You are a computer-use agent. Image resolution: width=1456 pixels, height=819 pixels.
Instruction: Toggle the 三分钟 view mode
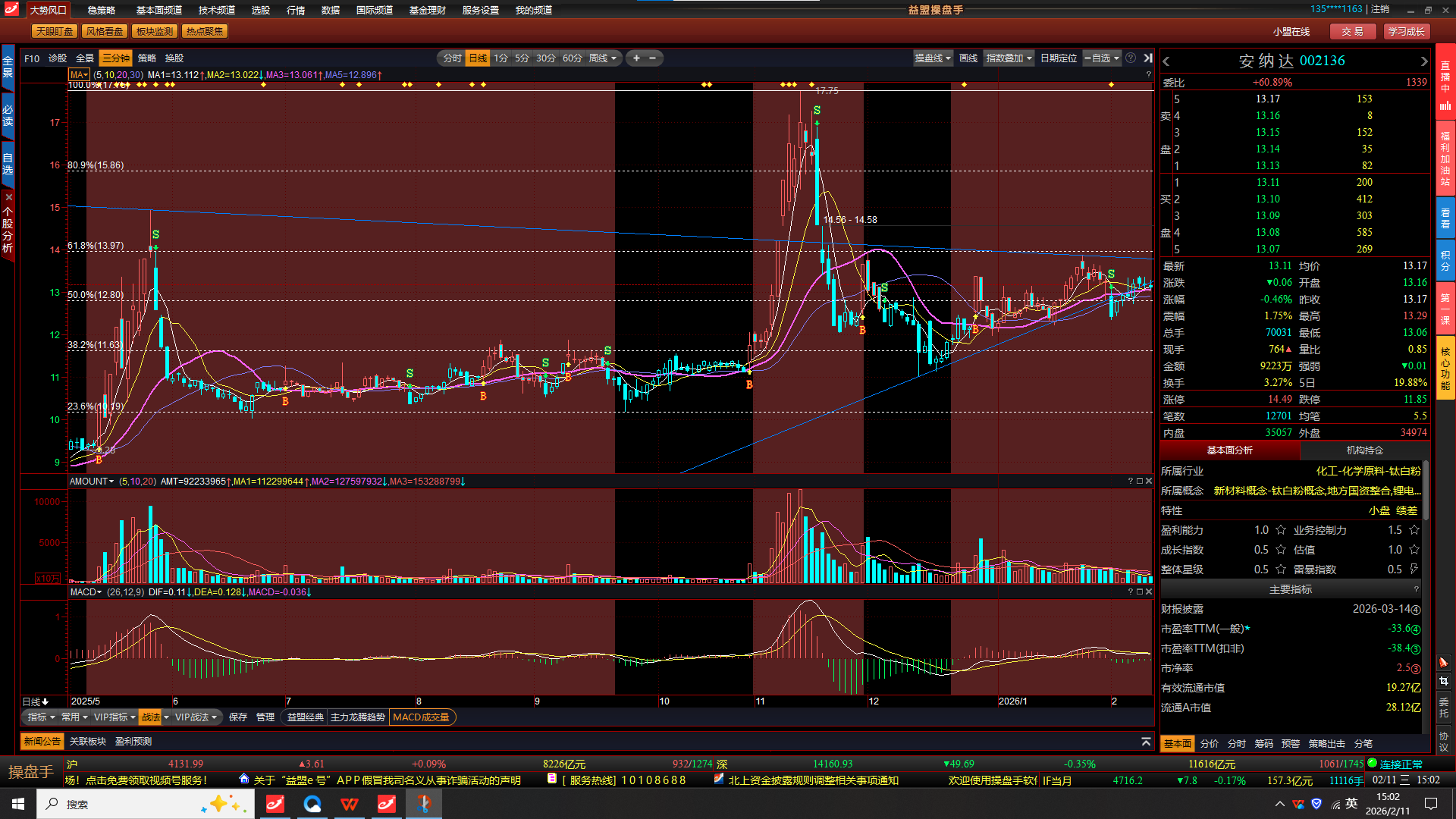coord(116,58)
